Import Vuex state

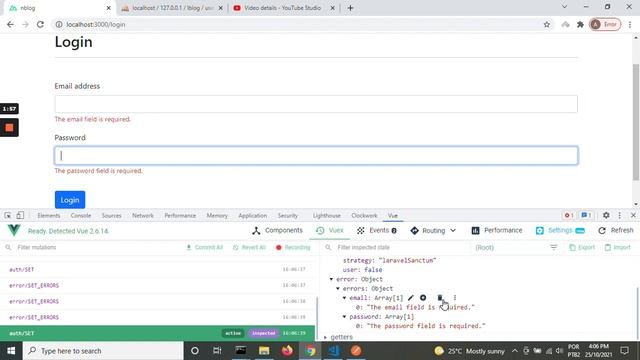click(x=618, y=247)
